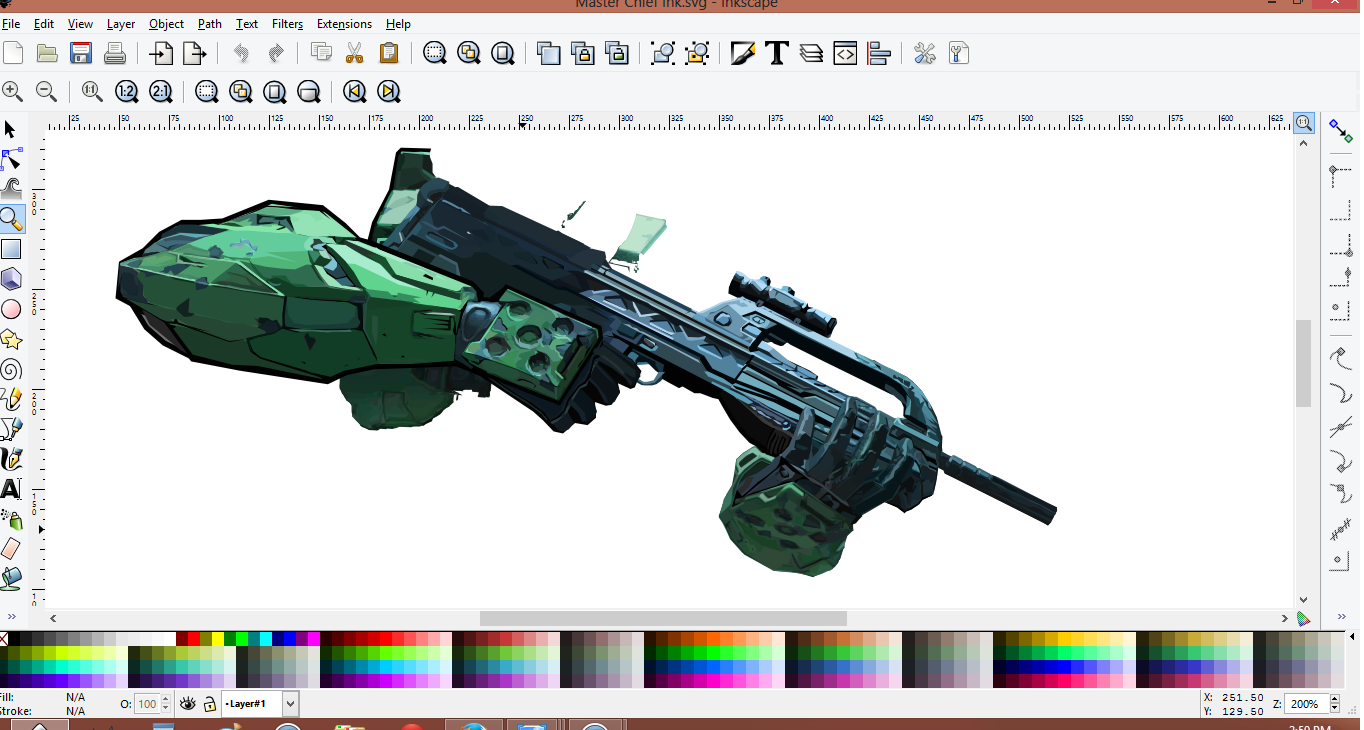The height and width of the screenshot is (730, 1364).
Task: Select the Spiral tool in the toolbox
Action: coord(11,370)
